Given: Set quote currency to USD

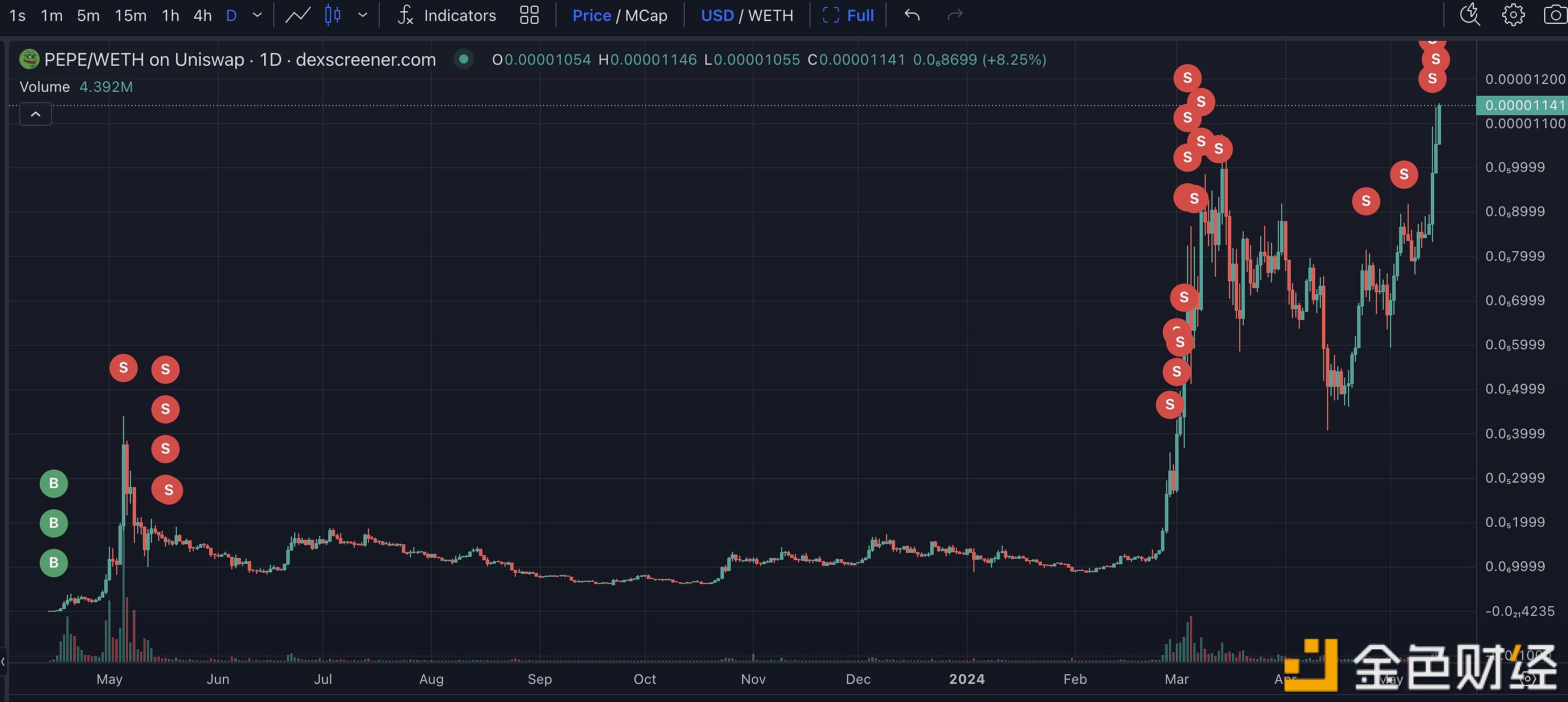Looking at the screenshot, I should (718, 16).
